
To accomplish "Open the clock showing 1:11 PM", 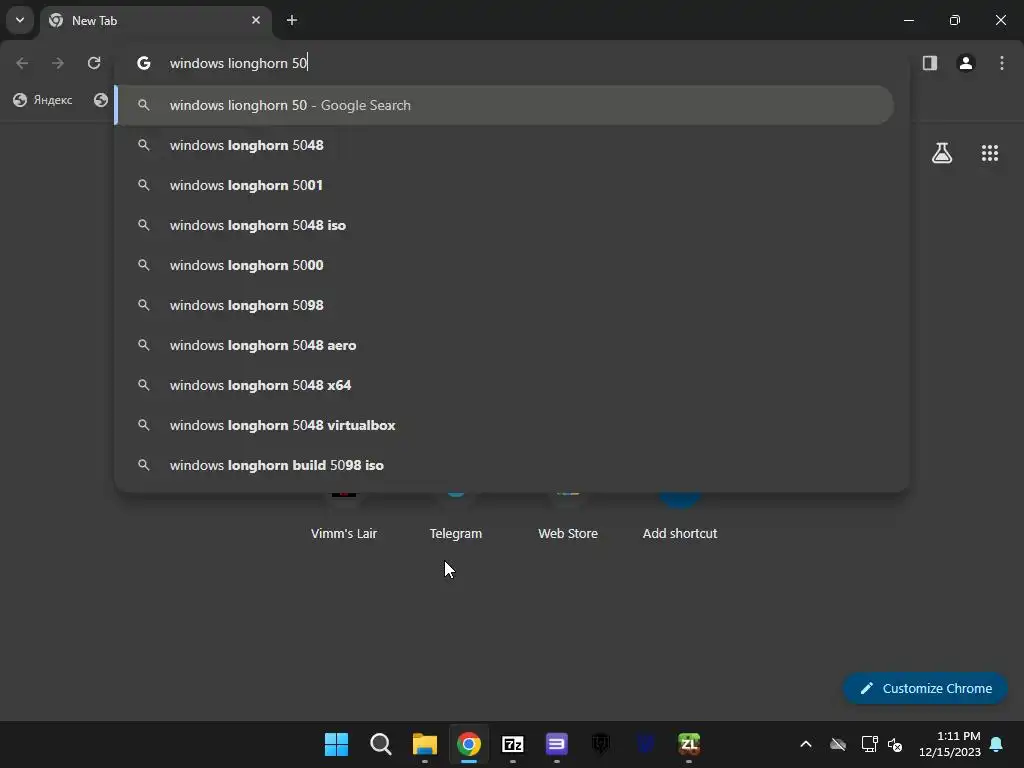I will tap(950, 744).
